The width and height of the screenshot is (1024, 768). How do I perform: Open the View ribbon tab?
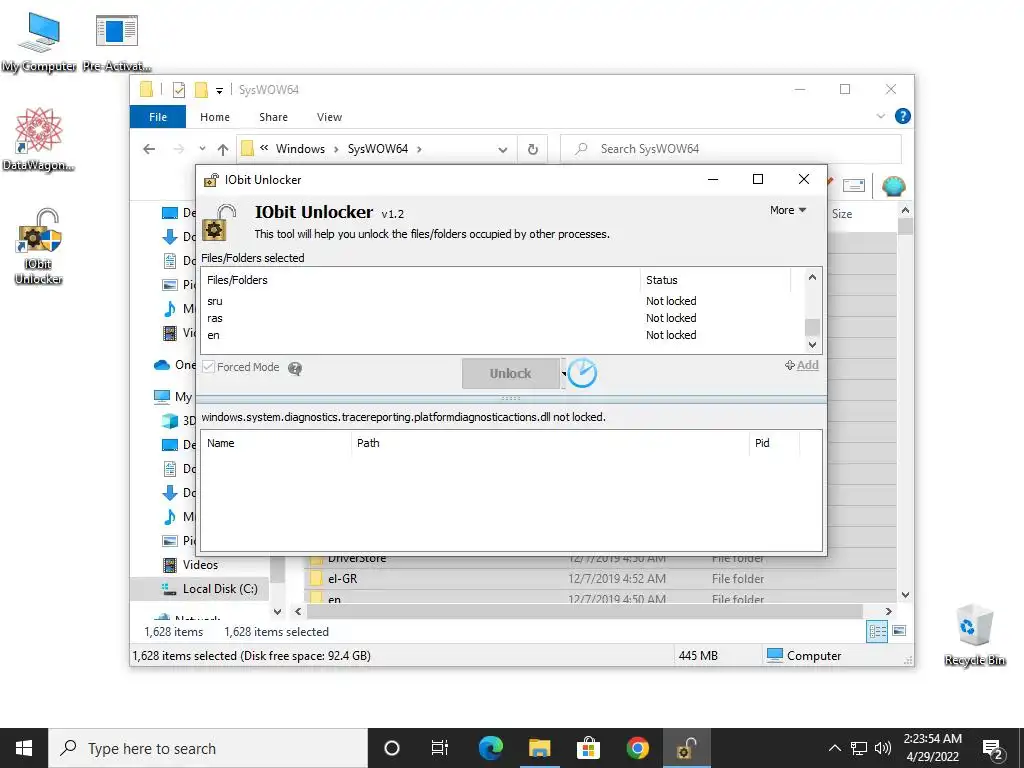329,117
